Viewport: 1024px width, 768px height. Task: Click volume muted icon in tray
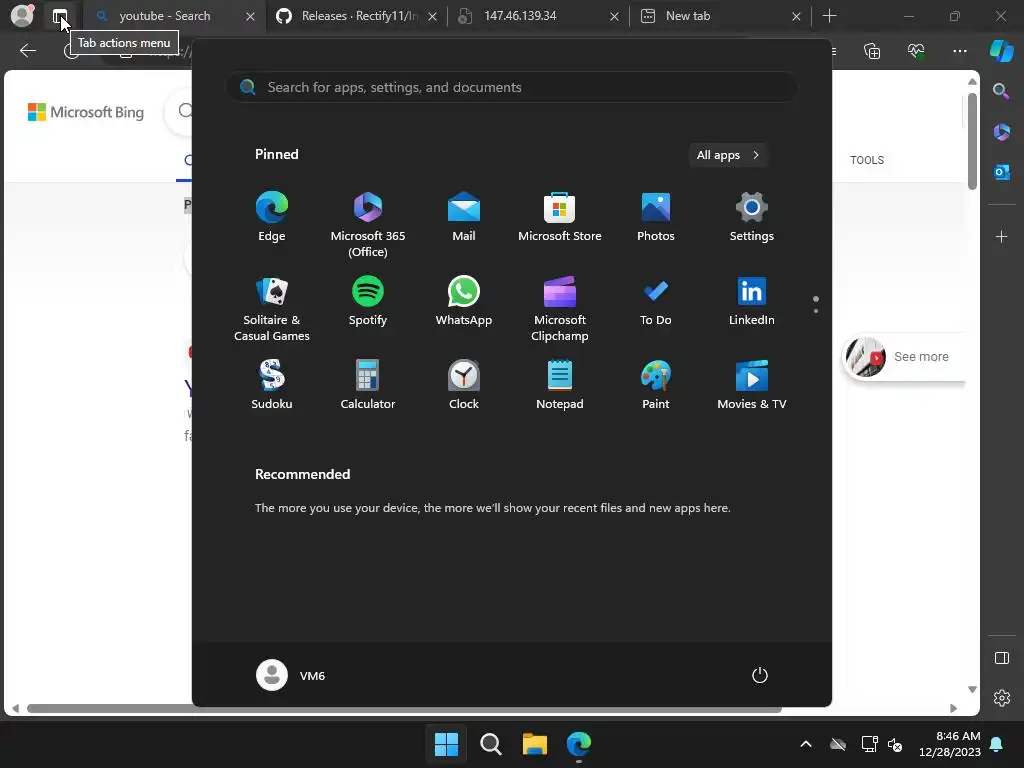895,744
